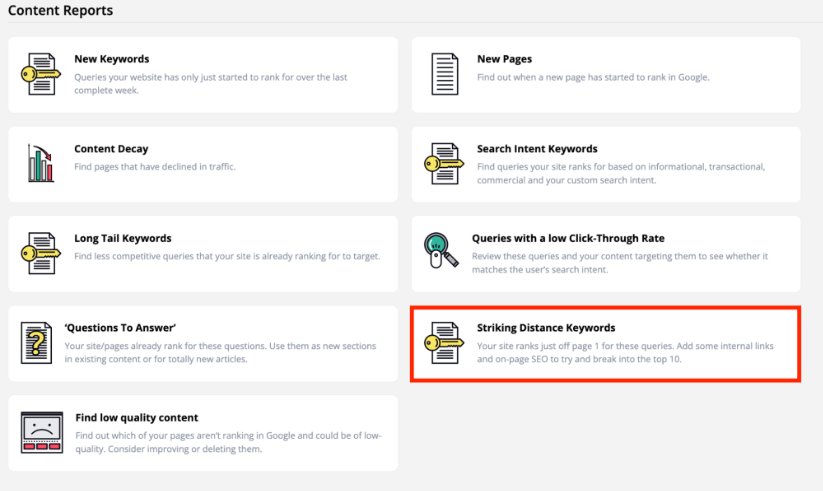Image resolution: width=823 pixels, height=491 pixels.
Task: Open Queries with a low Click-Through Rate
Action: (x=568, y=238)
